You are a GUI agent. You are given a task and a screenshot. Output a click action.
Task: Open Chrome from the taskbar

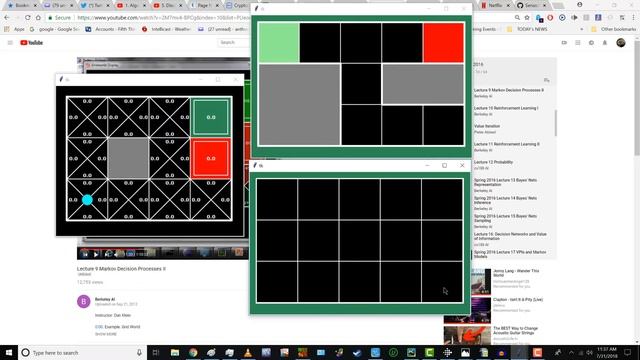pos(193,352)
